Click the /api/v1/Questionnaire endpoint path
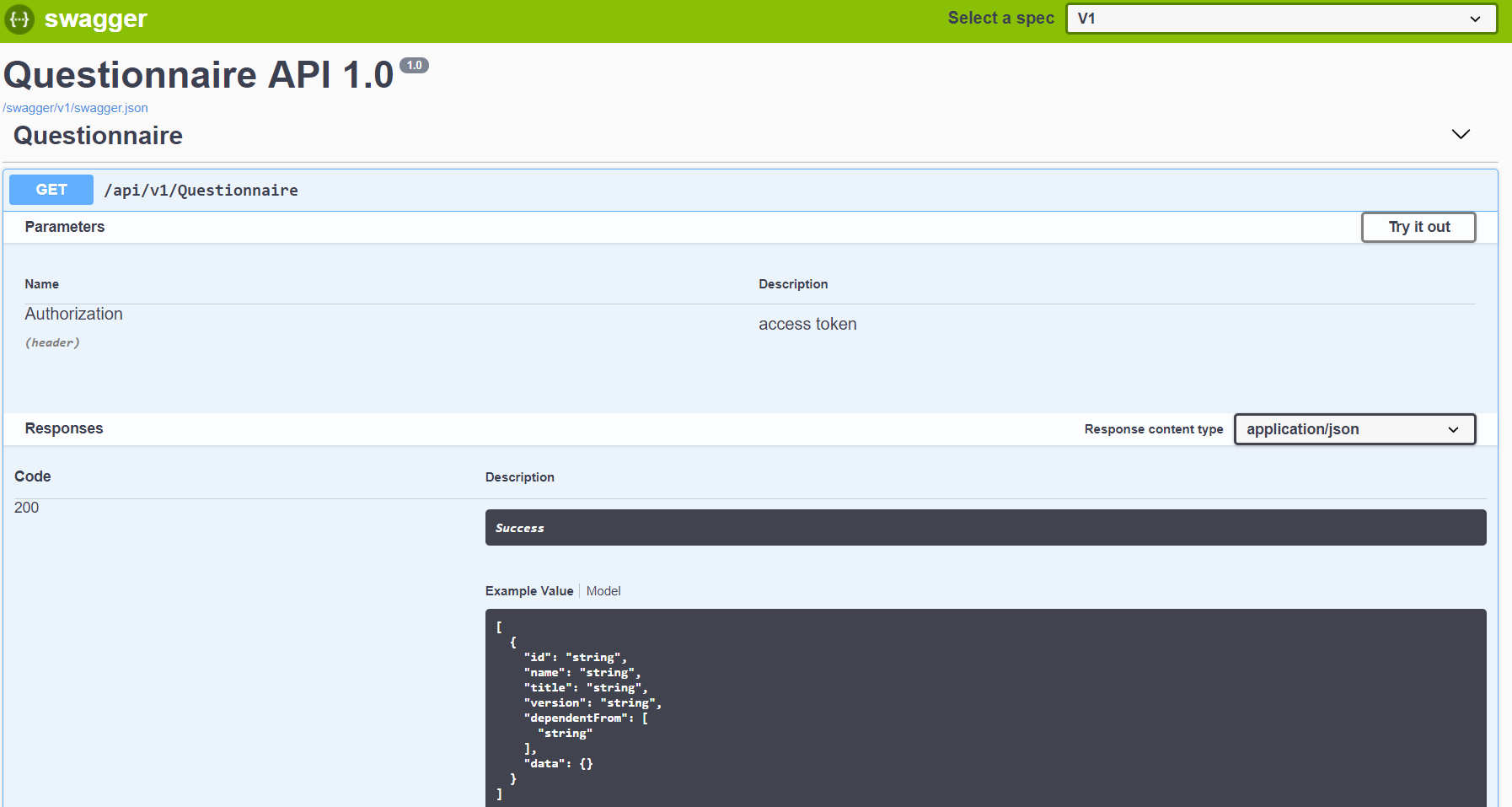 tap(201, 191)
